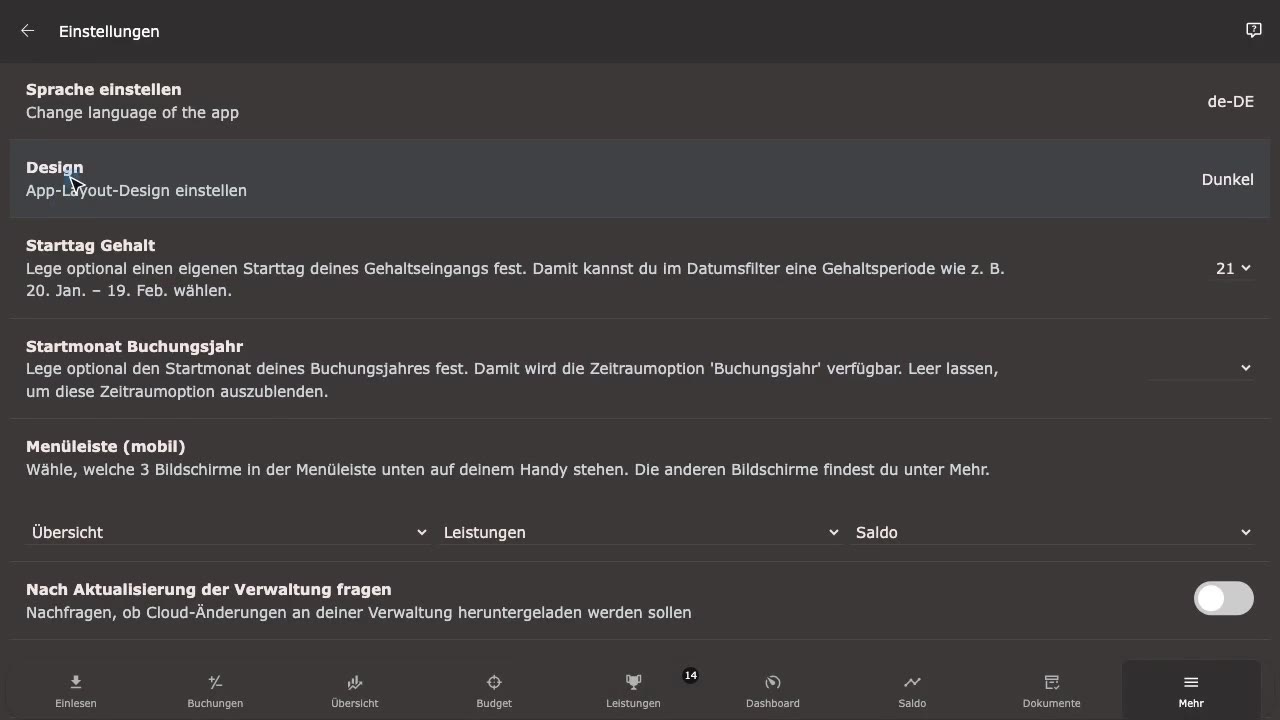This screenshot has width=1280, height=720.
Task: Click the Übersicht chart icon
Action: click(354, 682)
